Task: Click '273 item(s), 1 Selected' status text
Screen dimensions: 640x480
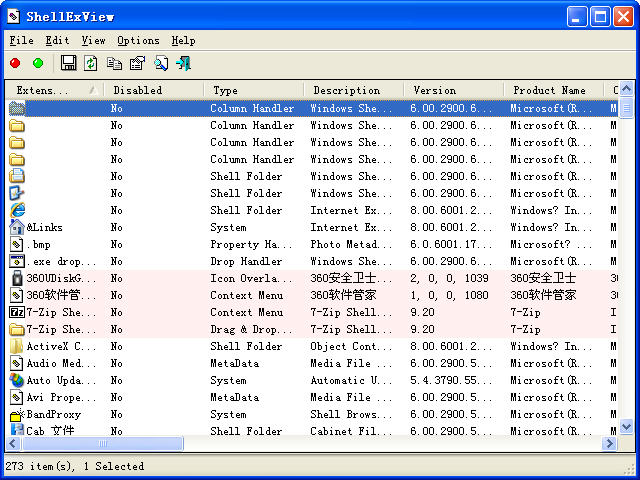Action: 75,466
